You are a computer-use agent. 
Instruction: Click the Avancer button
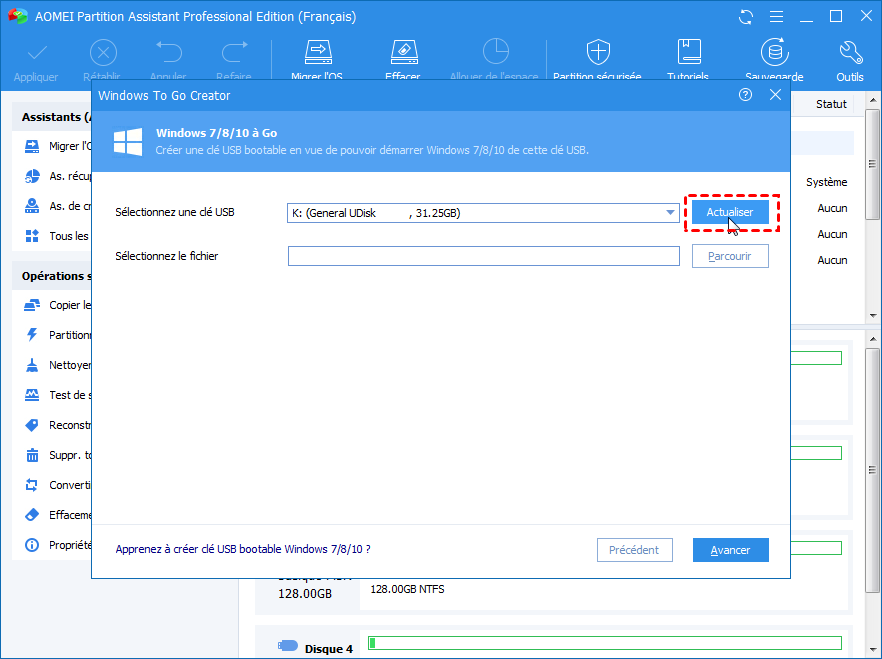click(x=731, y=550)
